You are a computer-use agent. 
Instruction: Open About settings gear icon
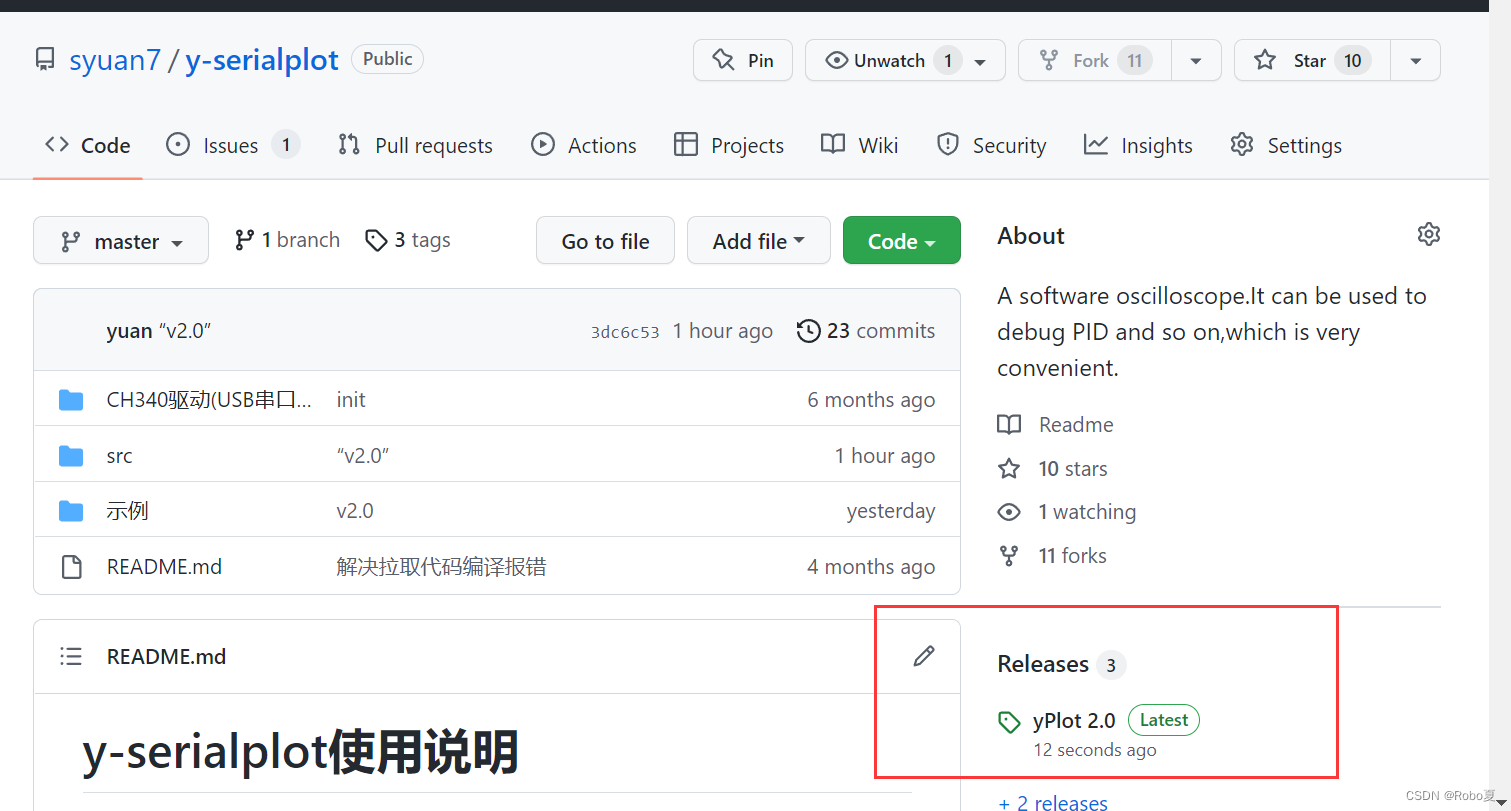1429,234
